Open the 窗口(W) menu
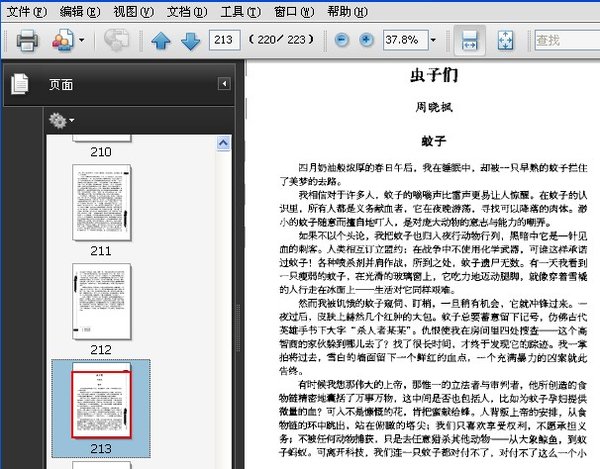 [x=294, y=12]
